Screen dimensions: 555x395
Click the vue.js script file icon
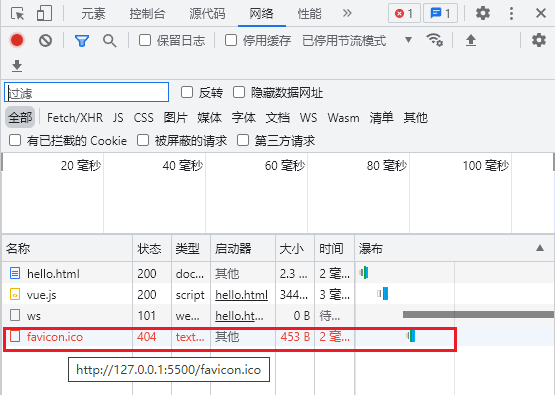coord(15,294)
